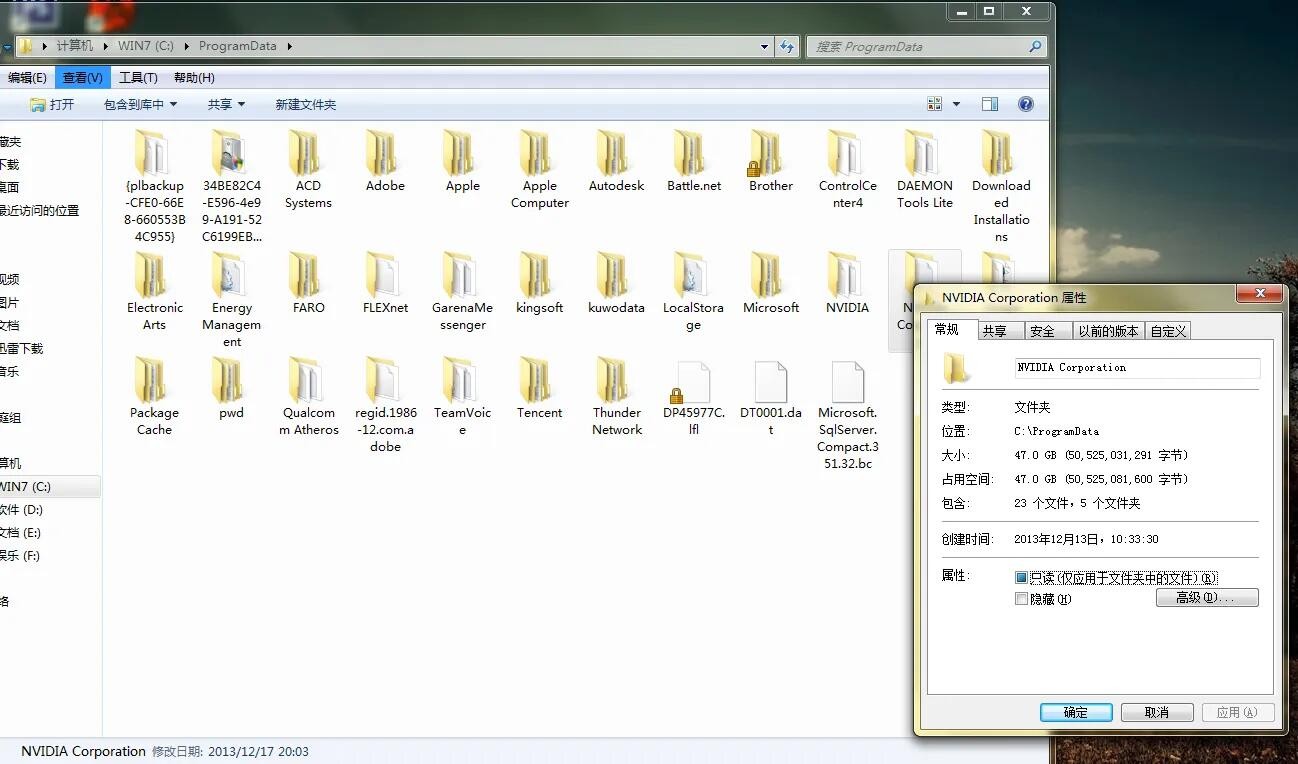
Task: Open the regid.1986-12.com.adobe folder
Action: (385, 404)
